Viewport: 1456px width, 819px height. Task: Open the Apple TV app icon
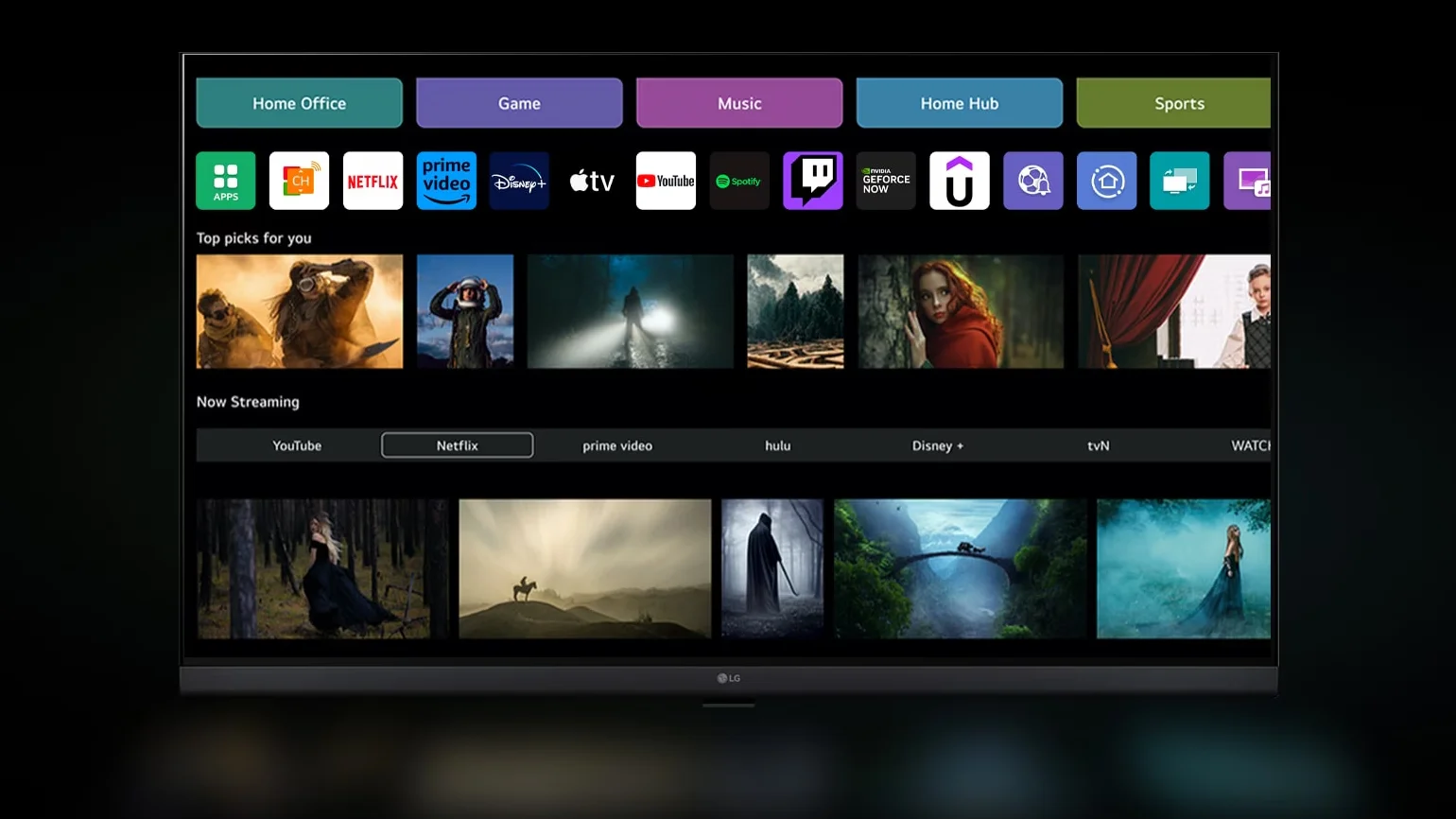(593, 181)
